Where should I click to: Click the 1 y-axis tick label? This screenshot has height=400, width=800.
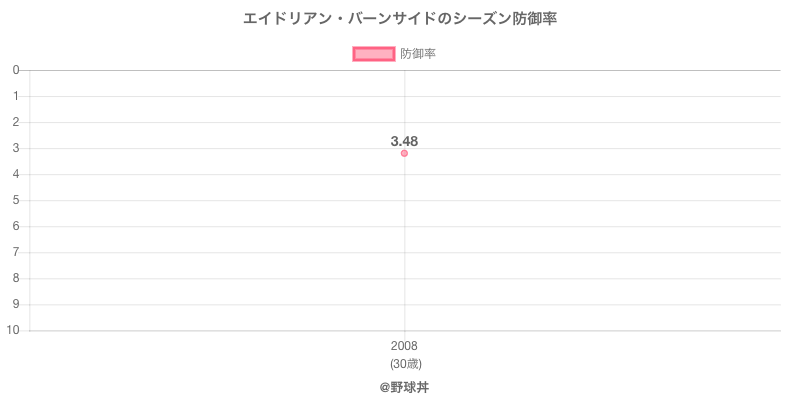click(x=17, y=96)
